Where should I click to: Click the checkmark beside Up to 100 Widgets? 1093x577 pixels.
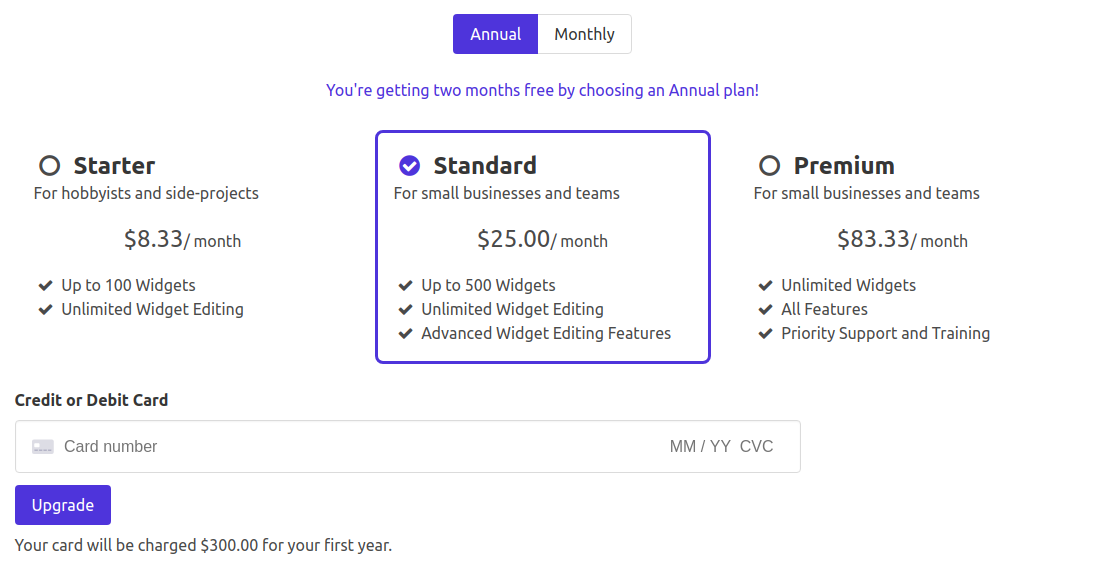pos(44,285)
